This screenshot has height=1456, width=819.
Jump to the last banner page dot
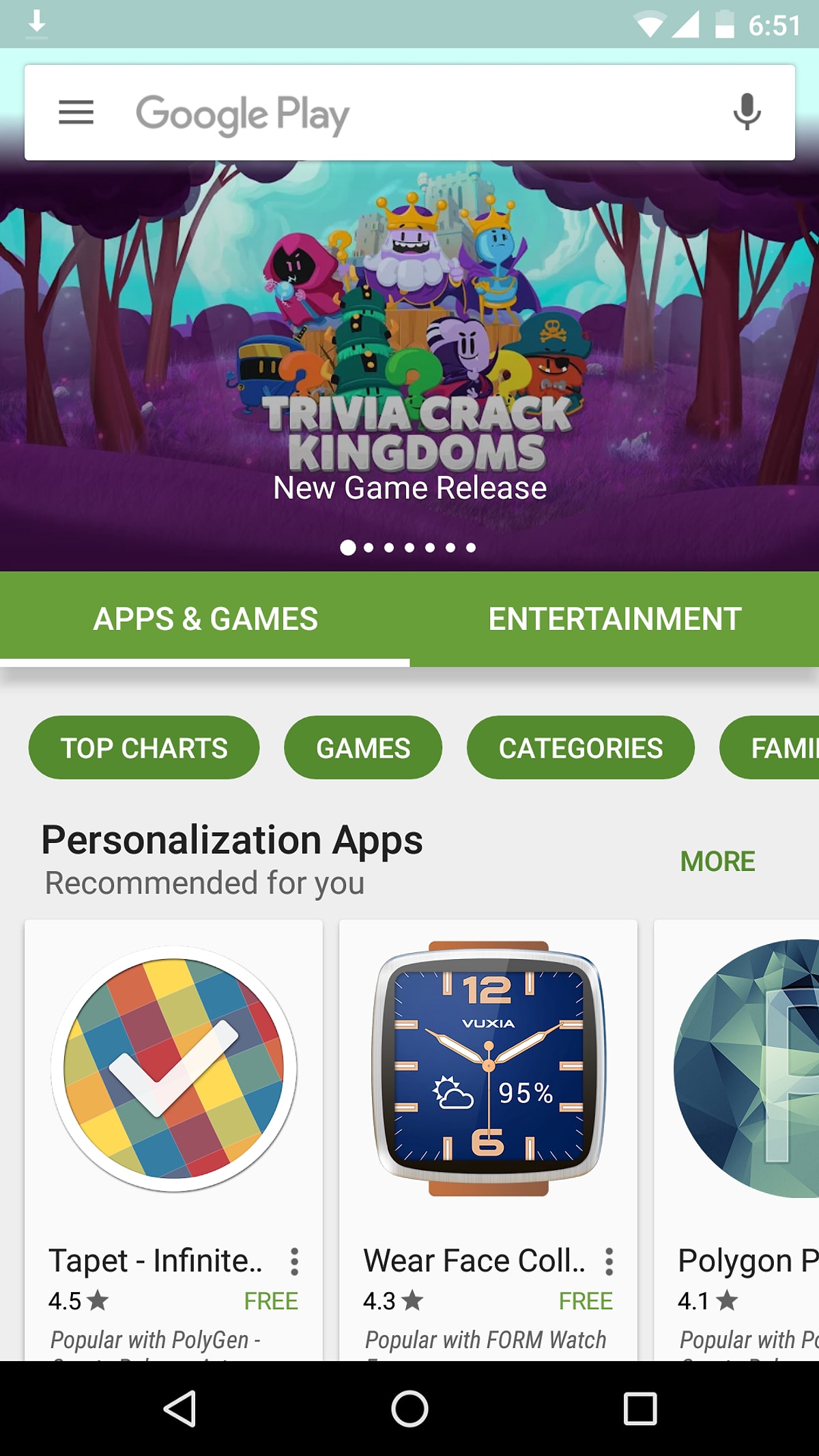click(x=471, y=547)
